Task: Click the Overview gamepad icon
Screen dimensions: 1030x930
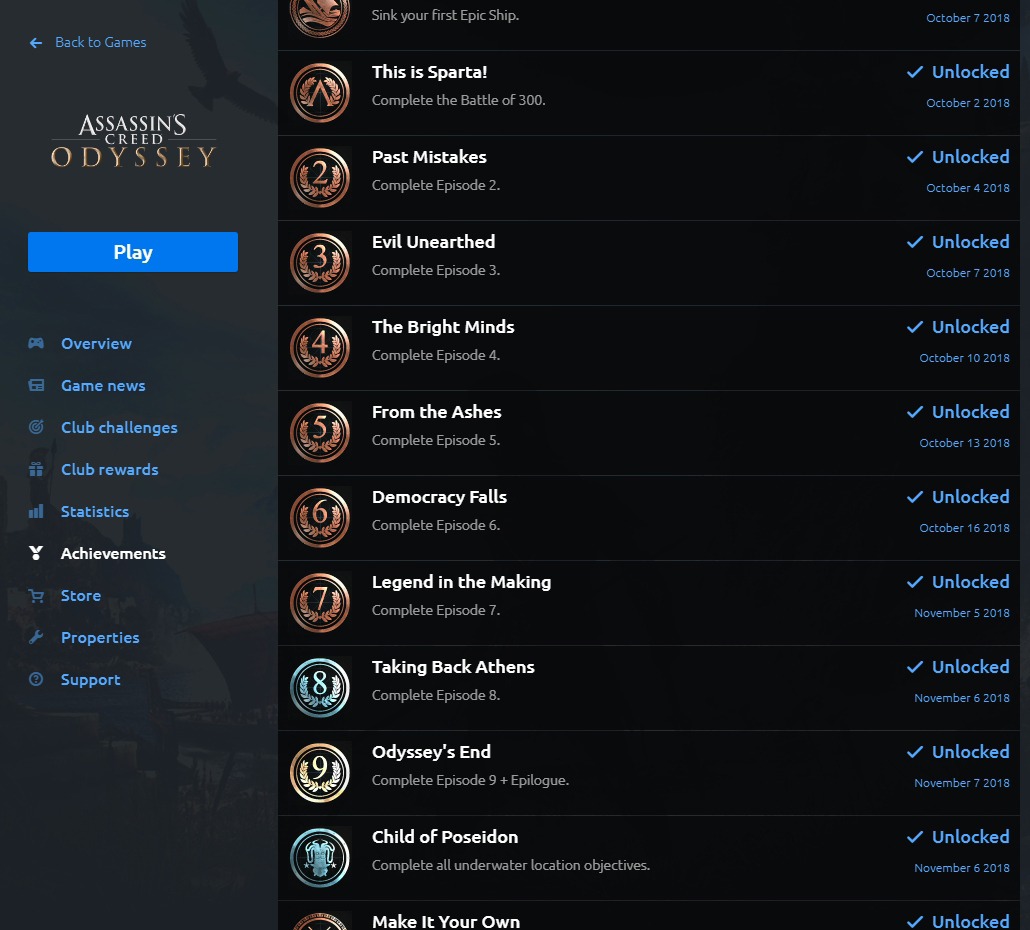Action: tap(36, 343)
